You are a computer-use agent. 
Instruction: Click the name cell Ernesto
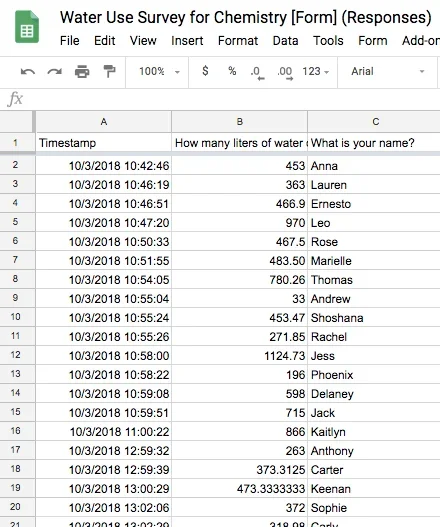point(374,203)
